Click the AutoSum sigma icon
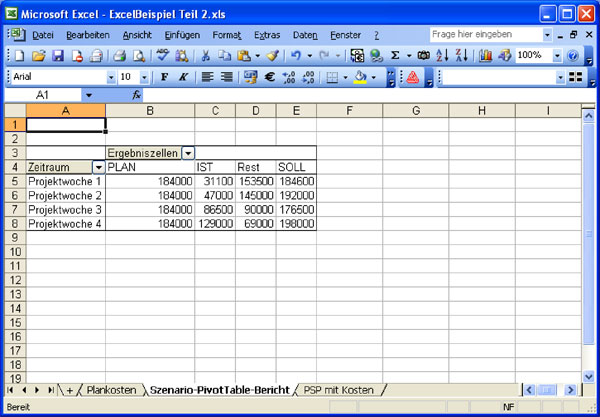600x417 pixels. pos(395,56)
